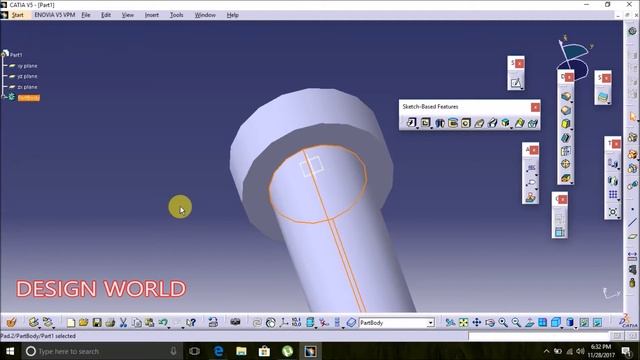Open the Shading view mode dropdown arrow
Screen dimensions: 640x360
pyautogui.click(x=576, y=328)
